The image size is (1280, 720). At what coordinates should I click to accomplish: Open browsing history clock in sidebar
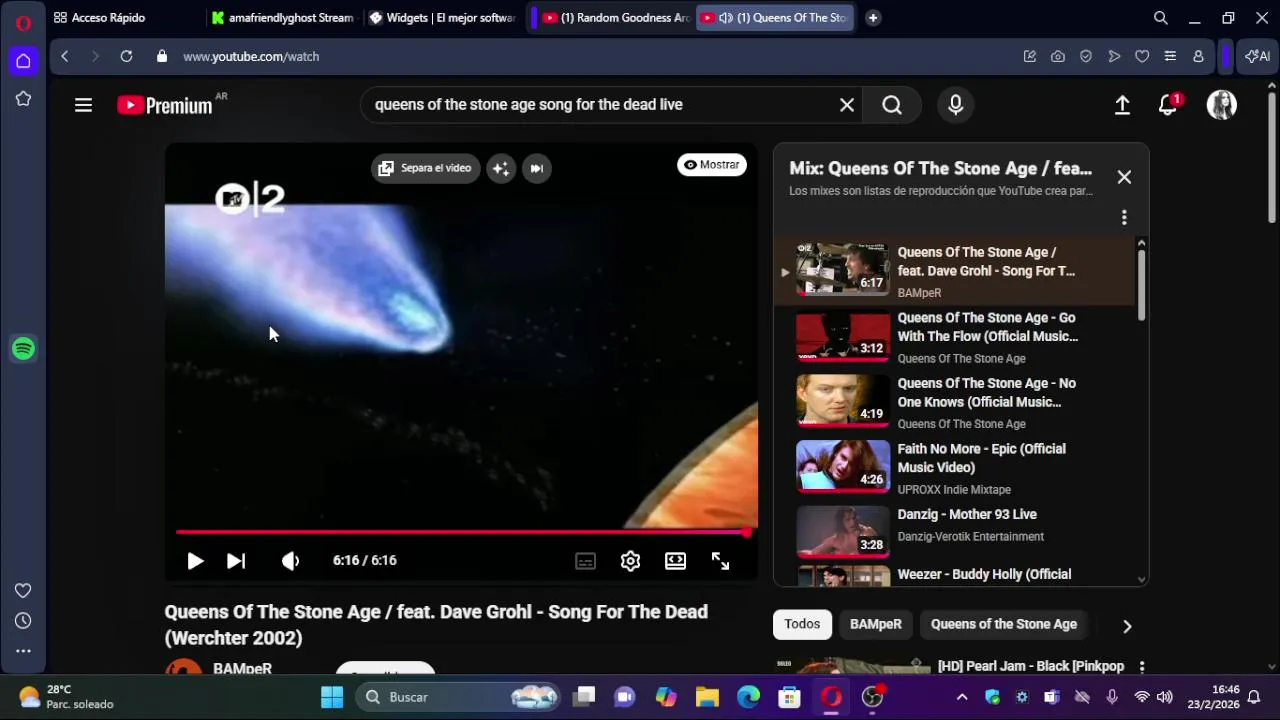(x=23, y=621)
